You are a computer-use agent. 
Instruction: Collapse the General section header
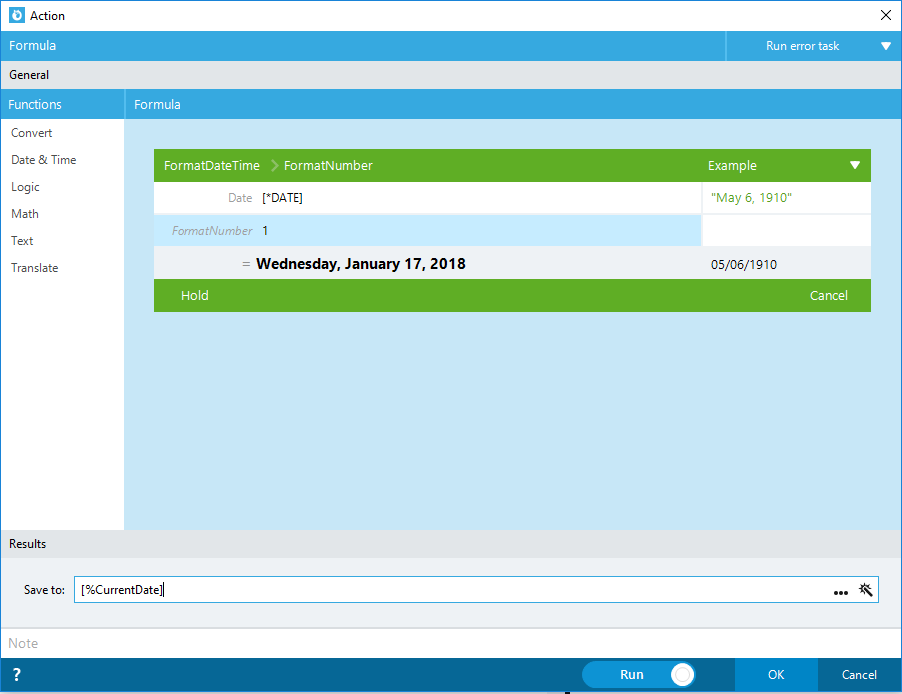coord(451,75)
